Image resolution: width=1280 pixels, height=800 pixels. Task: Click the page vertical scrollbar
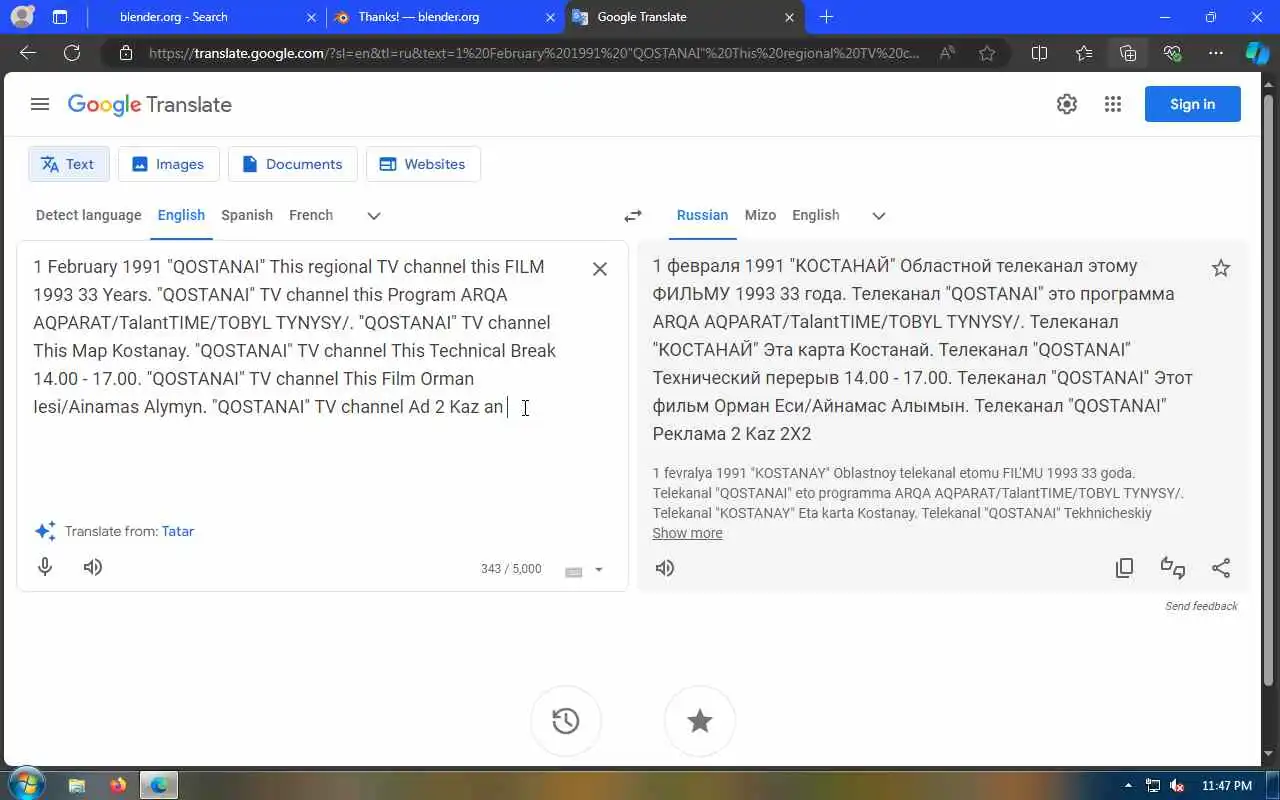point(1270,390)
